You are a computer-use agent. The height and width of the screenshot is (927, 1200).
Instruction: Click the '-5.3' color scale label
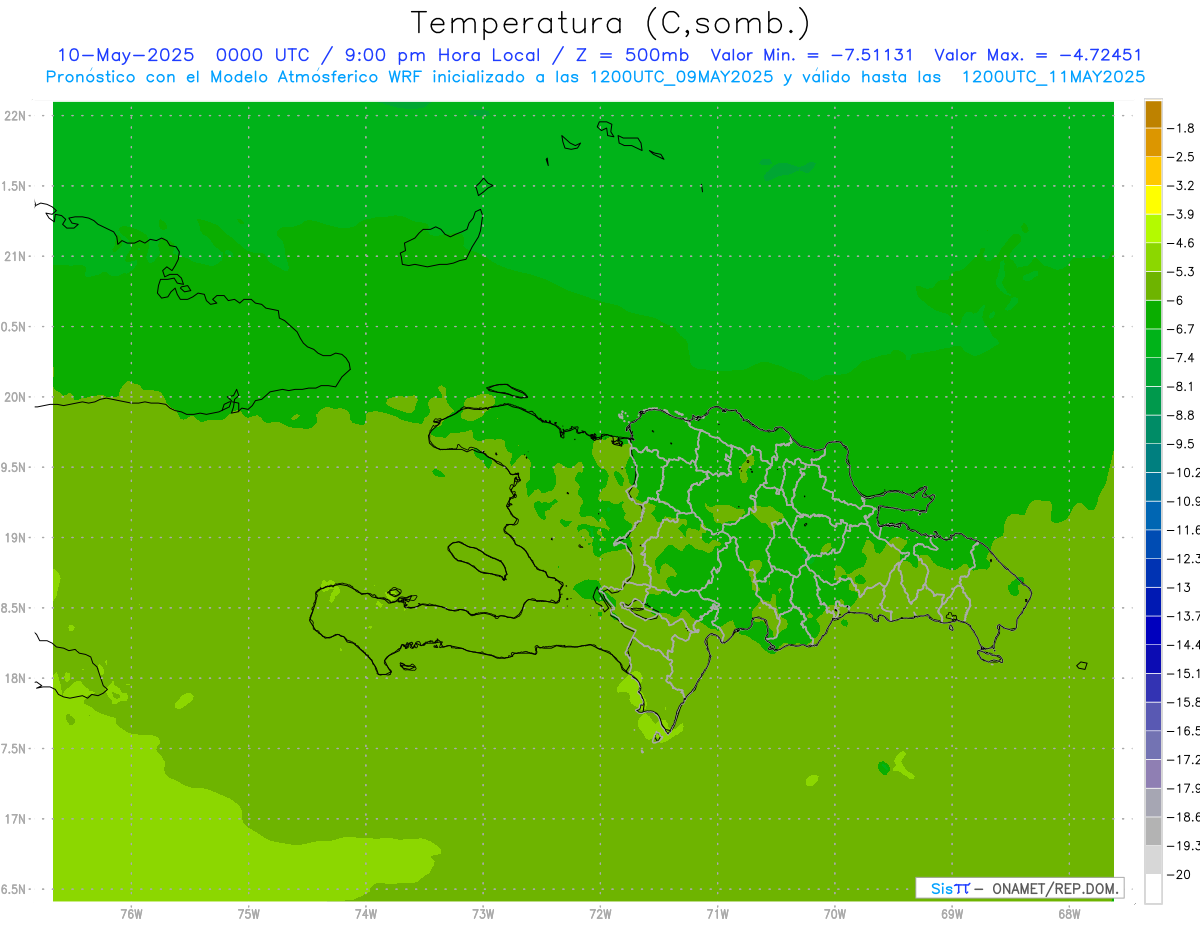[1181, 272]
